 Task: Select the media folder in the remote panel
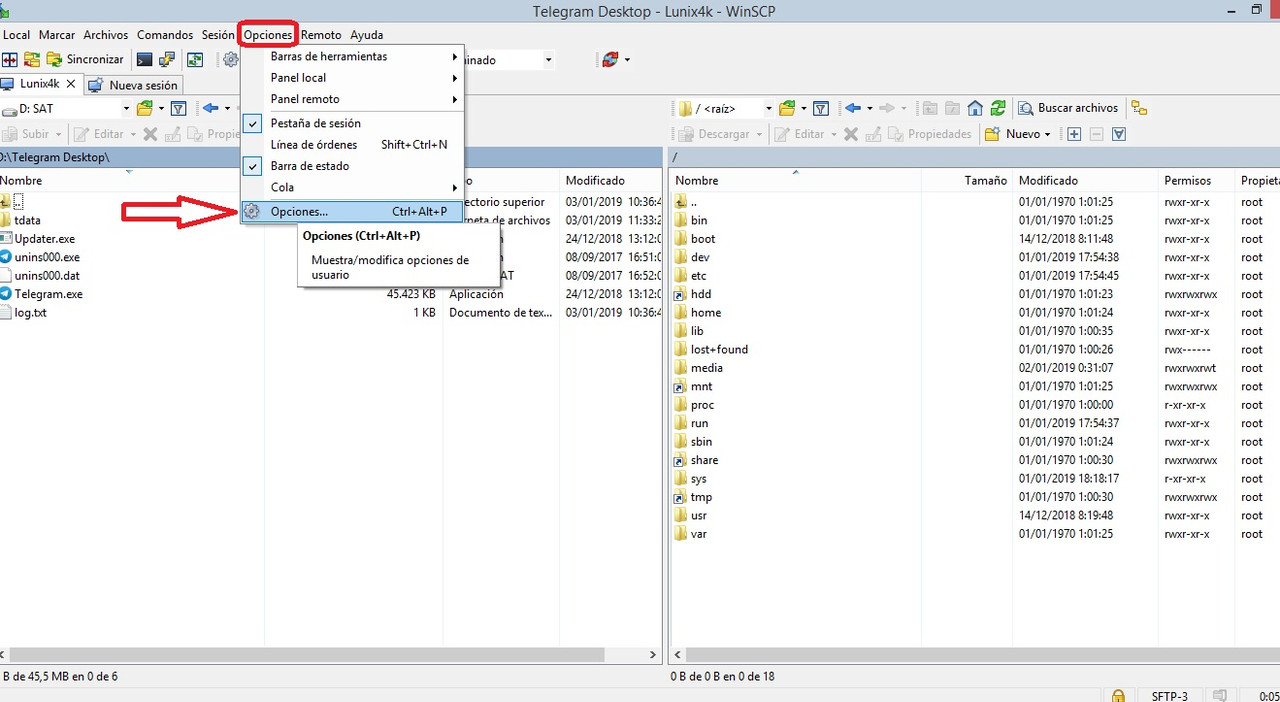[707, 368]
